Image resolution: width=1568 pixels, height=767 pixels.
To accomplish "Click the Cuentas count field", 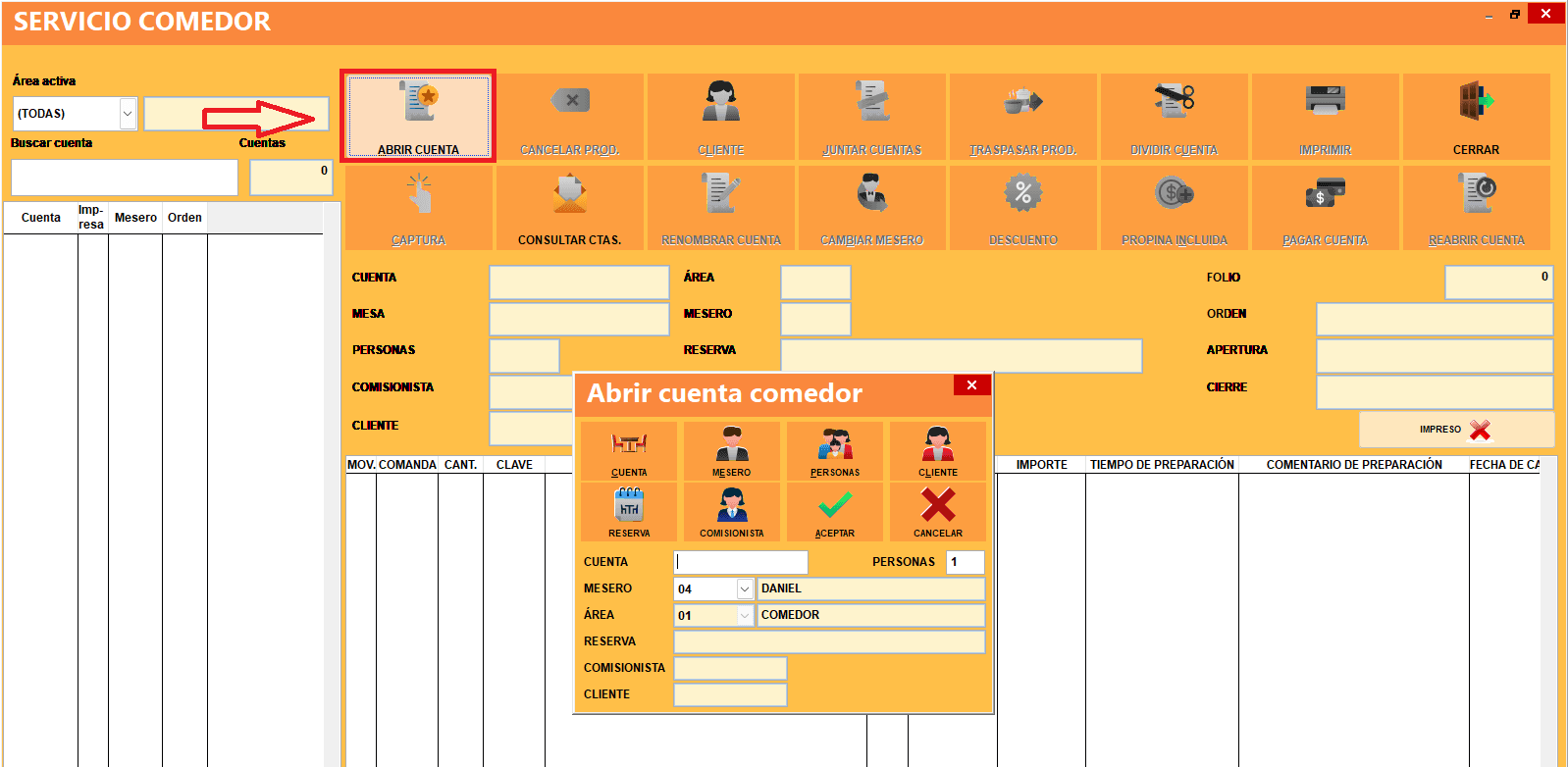I will pos(290,178).
